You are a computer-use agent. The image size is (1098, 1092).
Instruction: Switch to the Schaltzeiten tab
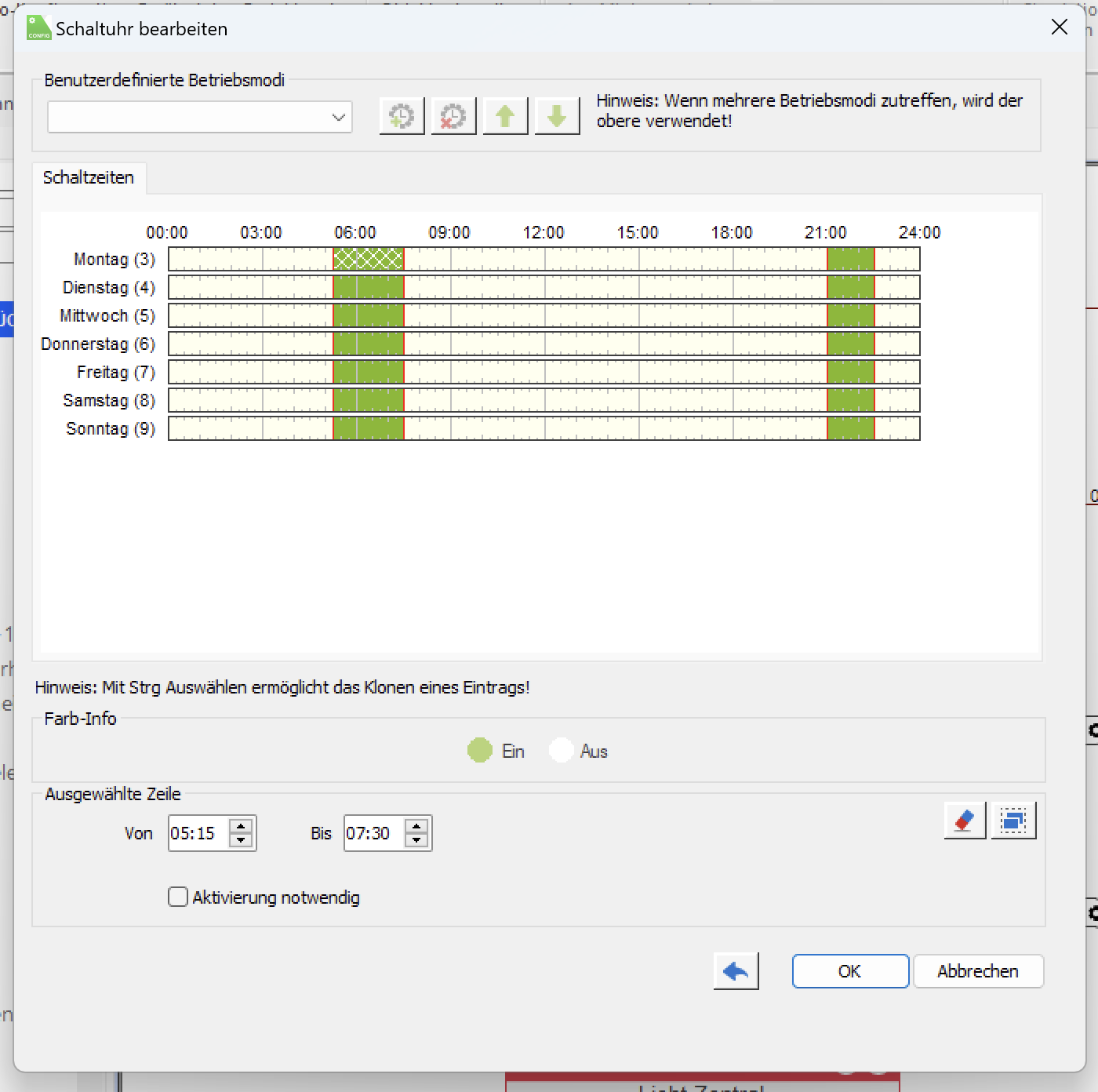(x=89, y=177)
